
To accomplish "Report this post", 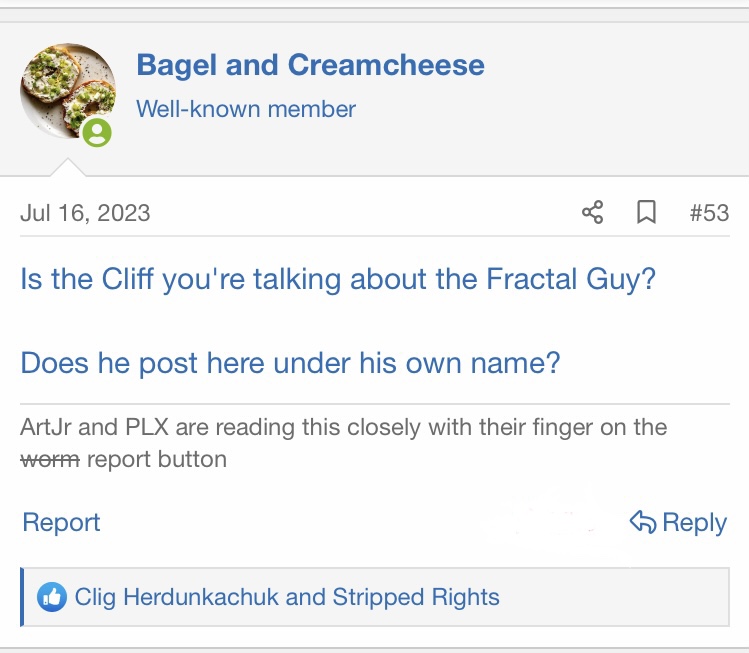I will [x=61, y=522].
